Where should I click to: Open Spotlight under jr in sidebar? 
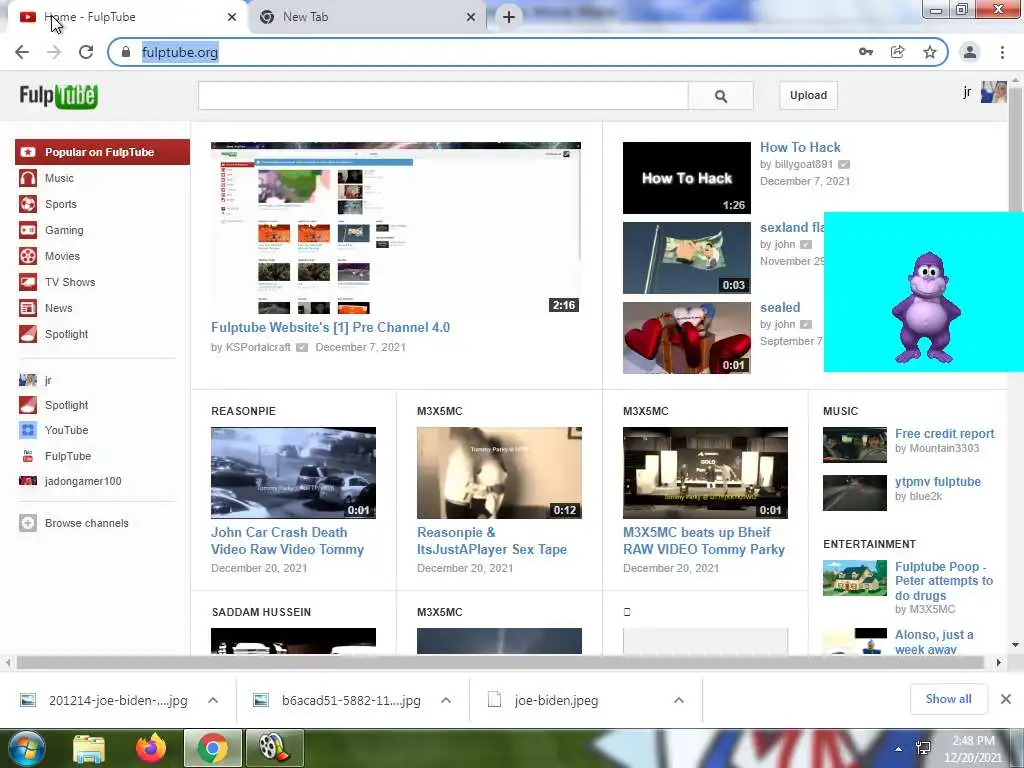click(x=67, y=405)
